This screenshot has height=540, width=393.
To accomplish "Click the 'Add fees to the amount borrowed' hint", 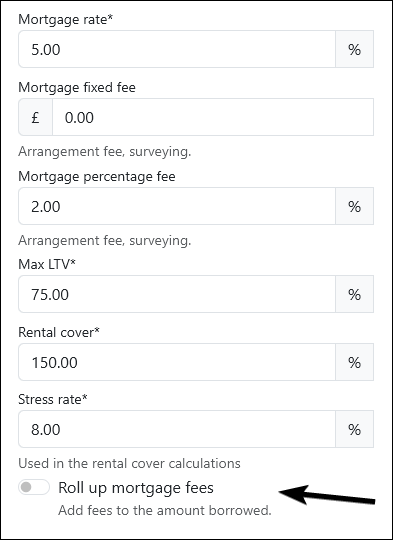I will (165, 510).
